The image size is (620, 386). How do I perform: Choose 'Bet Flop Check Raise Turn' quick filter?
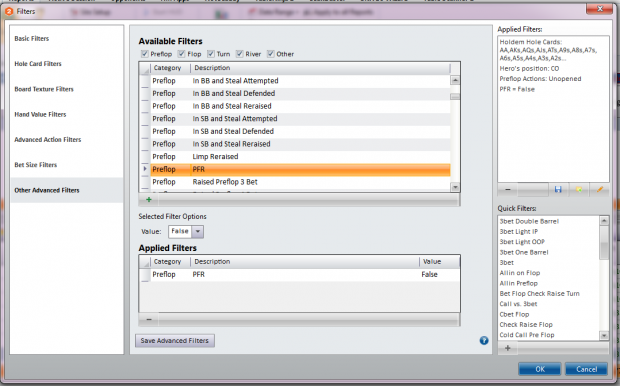click(x=539, y=293)
